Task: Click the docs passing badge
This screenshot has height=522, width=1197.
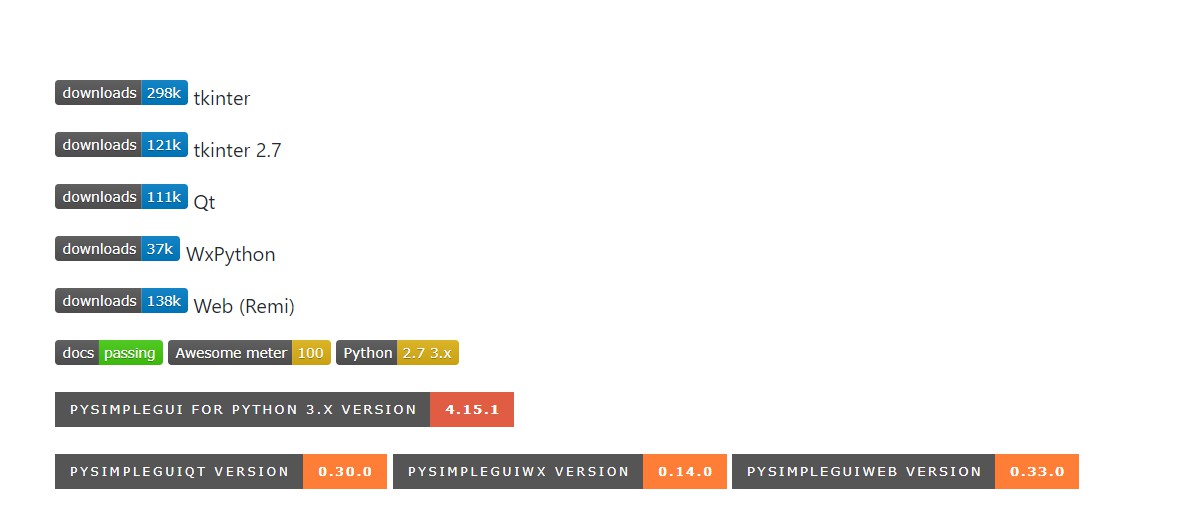Action: [x=108, y=353]
